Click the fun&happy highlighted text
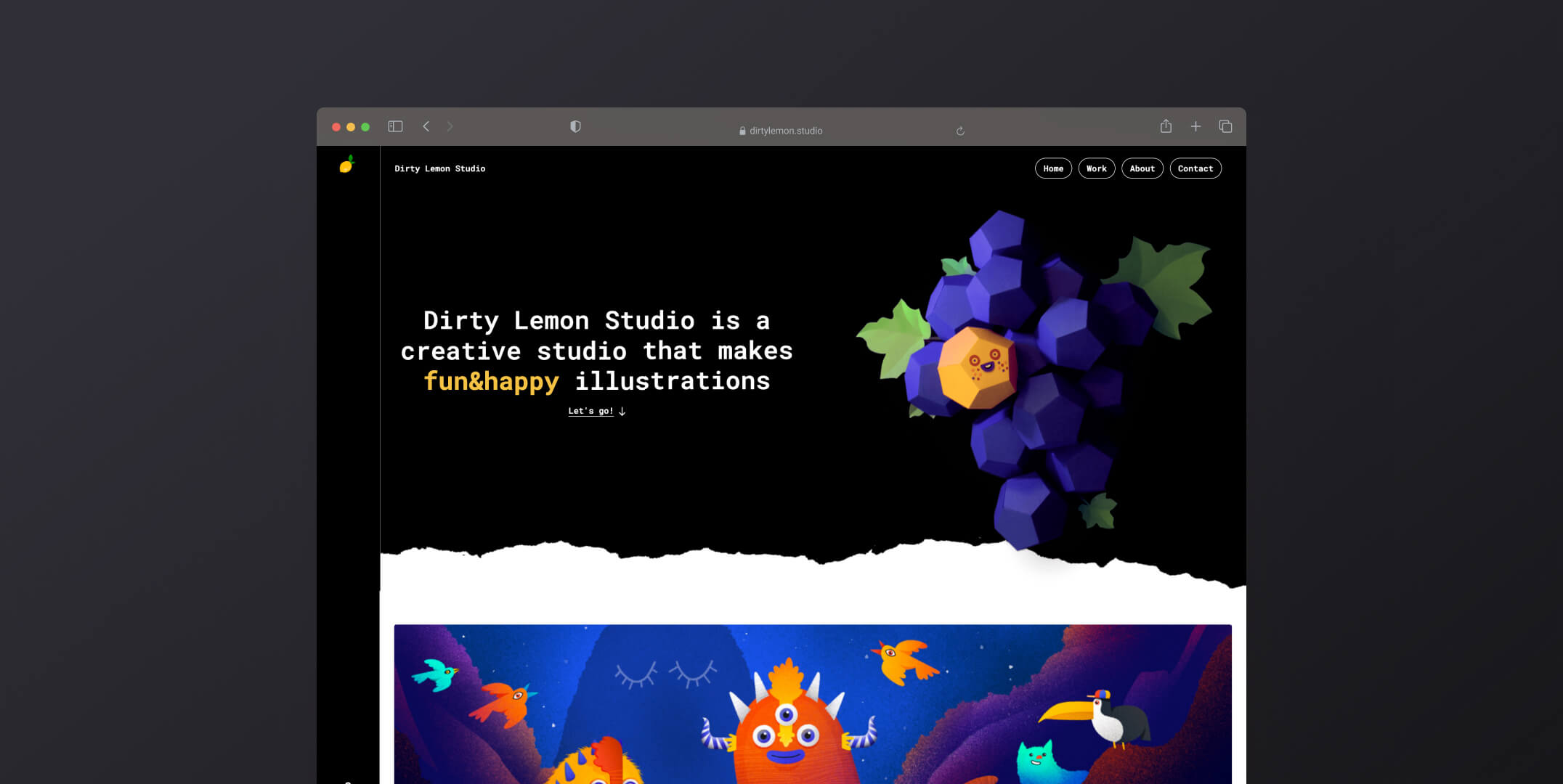This screenshot has height=784, width=1563. point(491,382)
